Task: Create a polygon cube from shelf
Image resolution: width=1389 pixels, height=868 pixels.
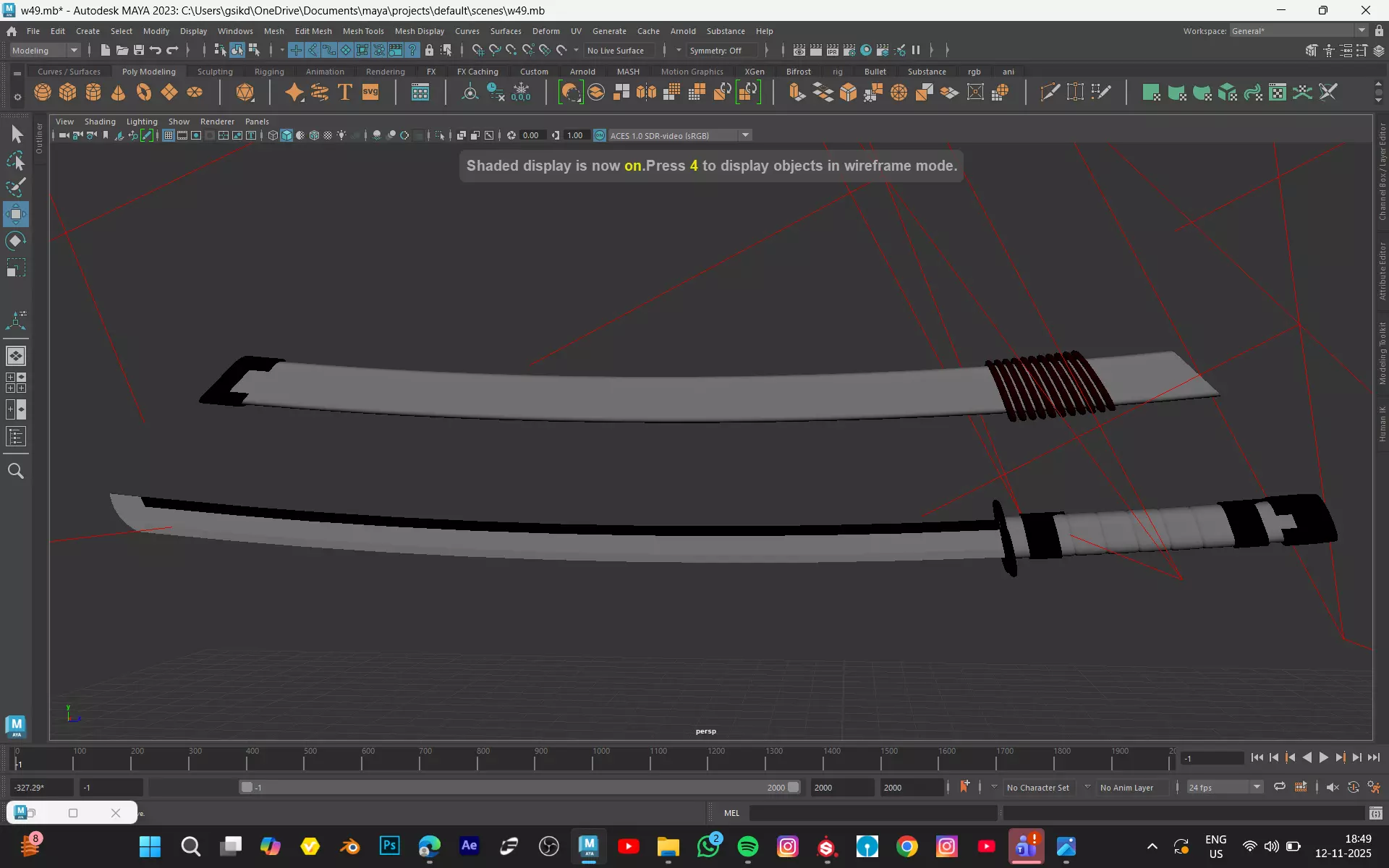Action: point(68,93)
